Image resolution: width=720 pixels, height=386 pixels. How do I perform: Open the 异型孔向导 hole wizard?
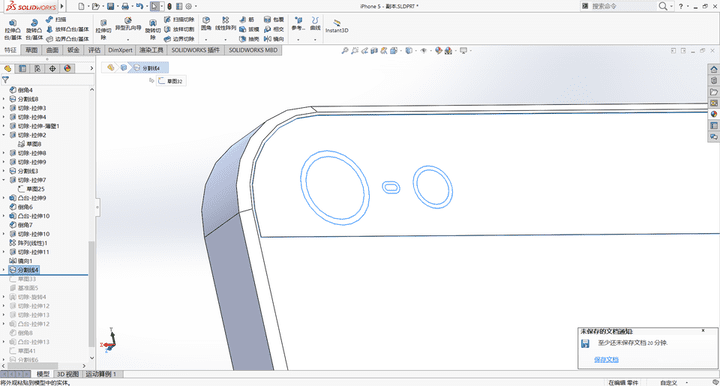(x=128, y=24)
